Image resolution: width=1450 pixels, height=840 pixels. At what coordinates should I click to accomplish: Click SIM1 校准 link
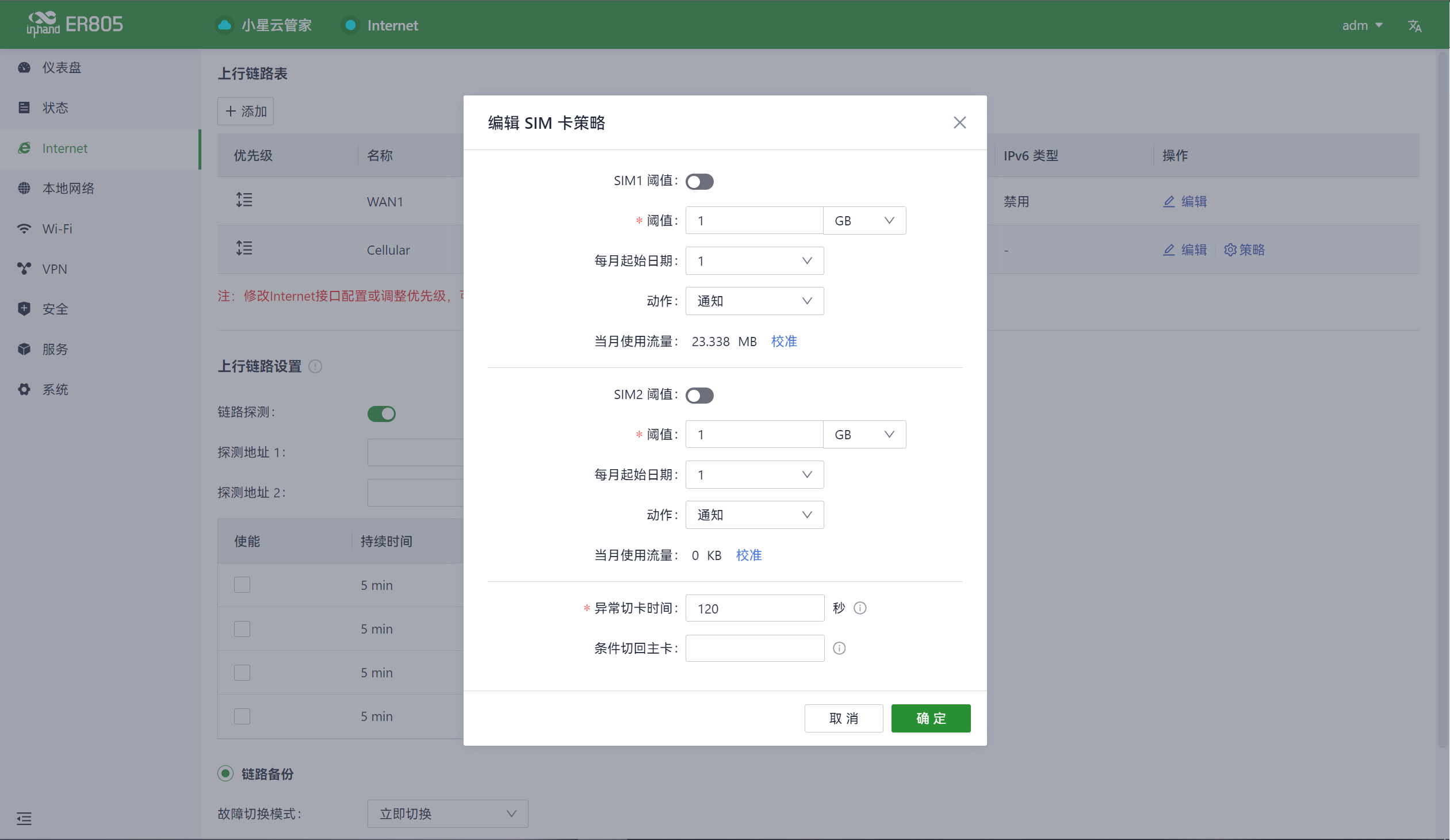pyautogui.click(x=784, y=341)
